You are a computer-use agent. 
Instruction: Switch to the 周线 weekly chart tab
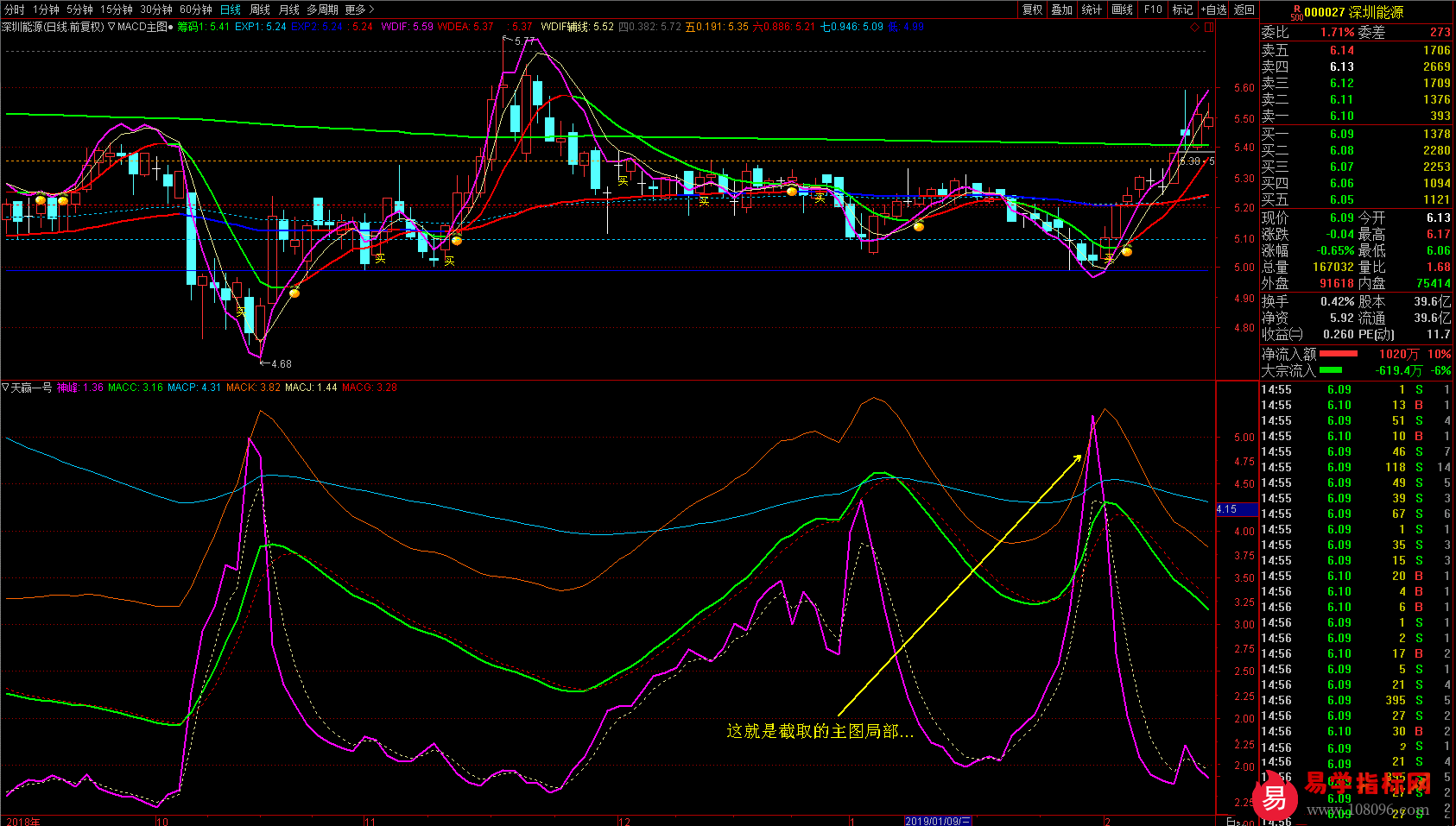coord(260,9)
